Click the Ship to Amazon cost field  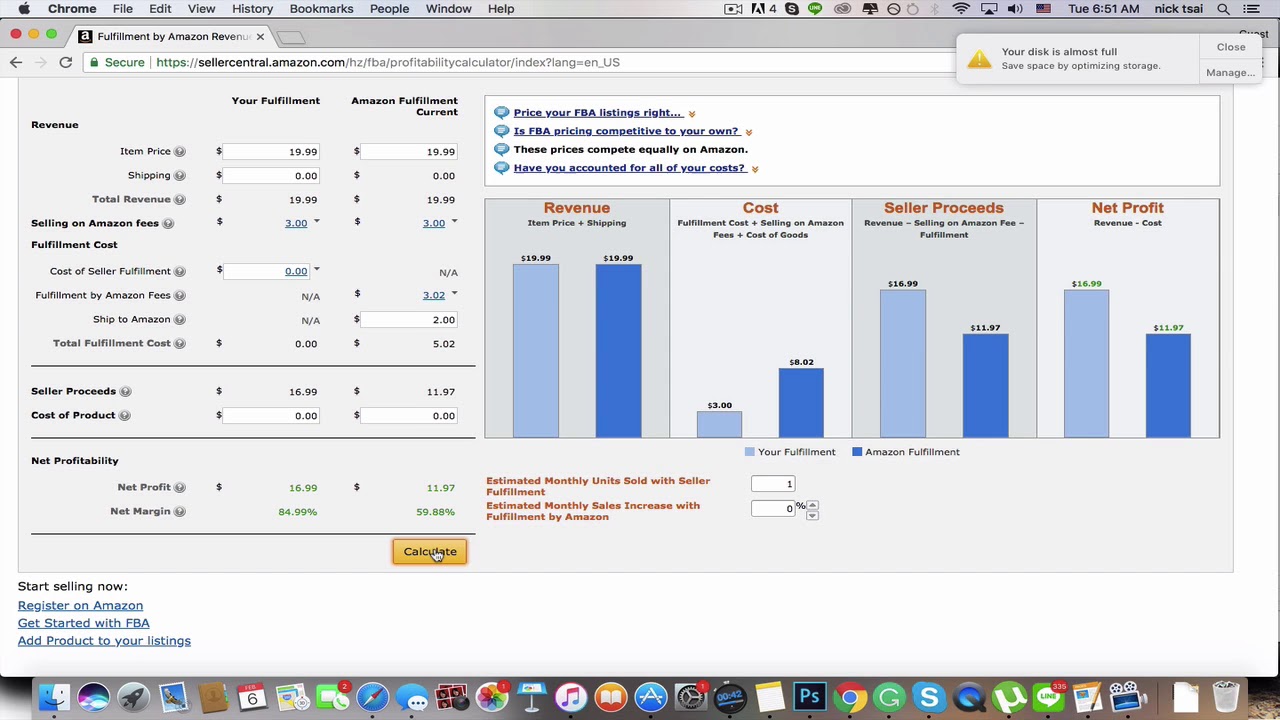click(409, 320)
